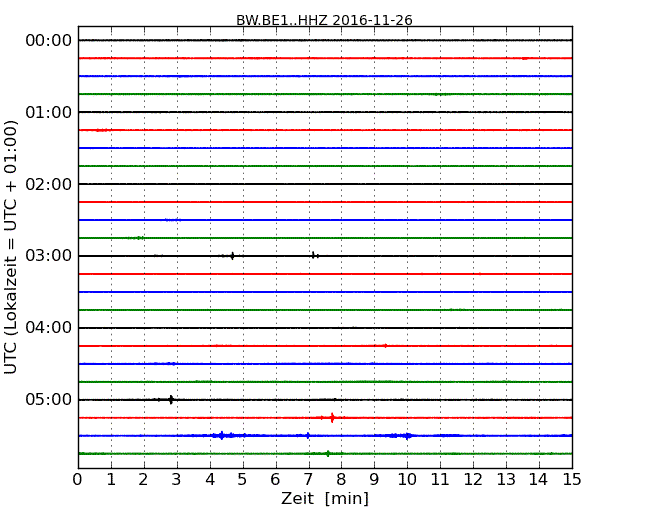This screenshot has height=520, width=650.
Task: Click x-axis tick label 8
Action: coord(341,480)
